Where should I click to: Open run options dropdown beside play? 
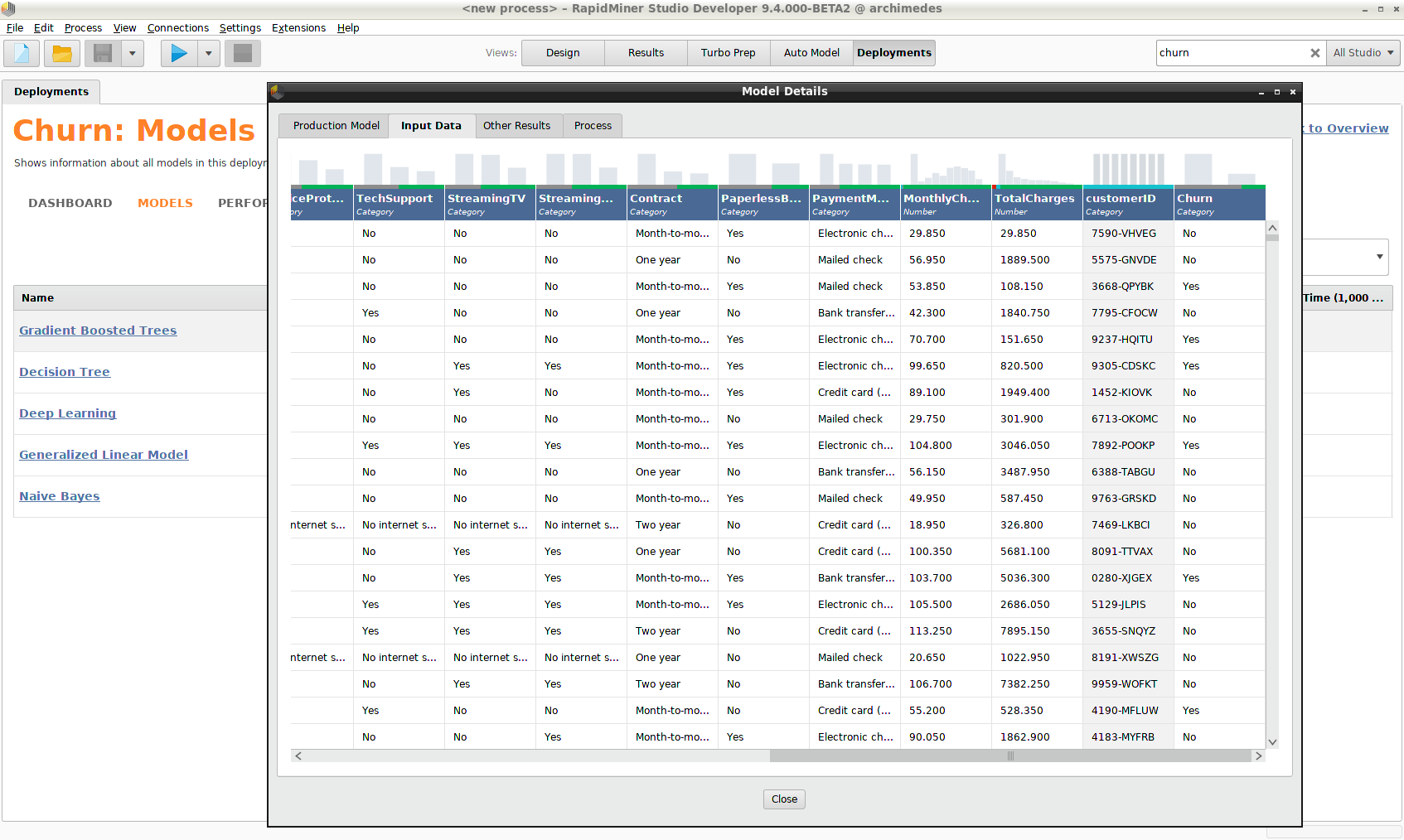pyautogui.click(x=209, y=53)
